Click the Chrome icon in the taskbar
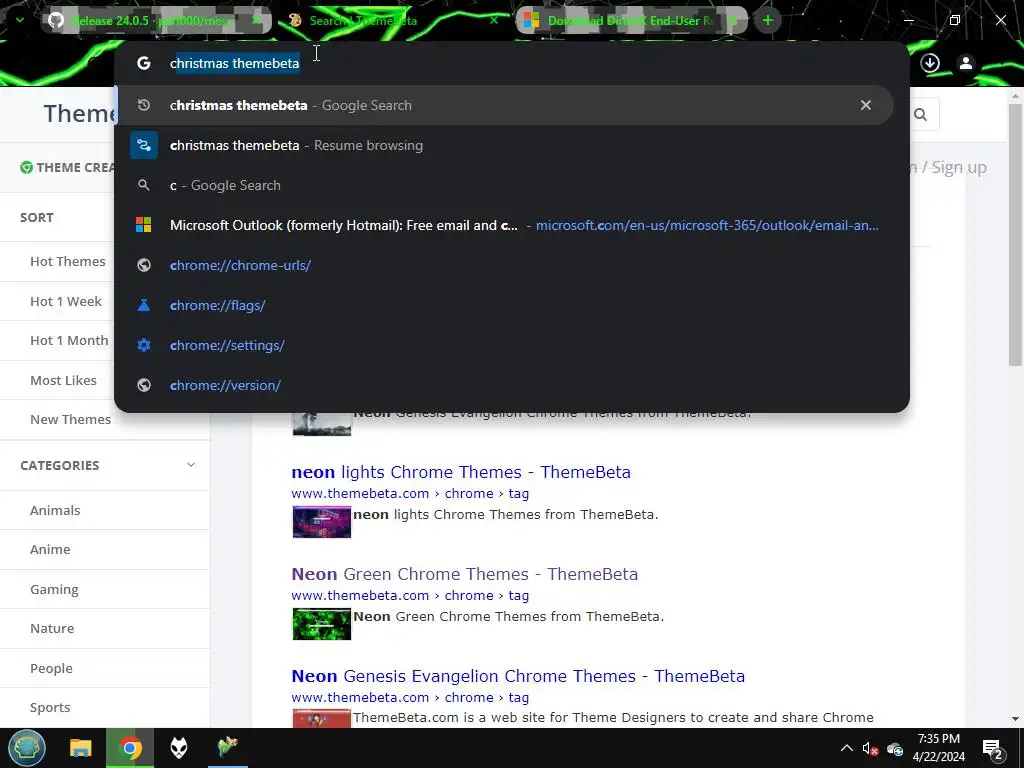 click(x=130, y=748)
